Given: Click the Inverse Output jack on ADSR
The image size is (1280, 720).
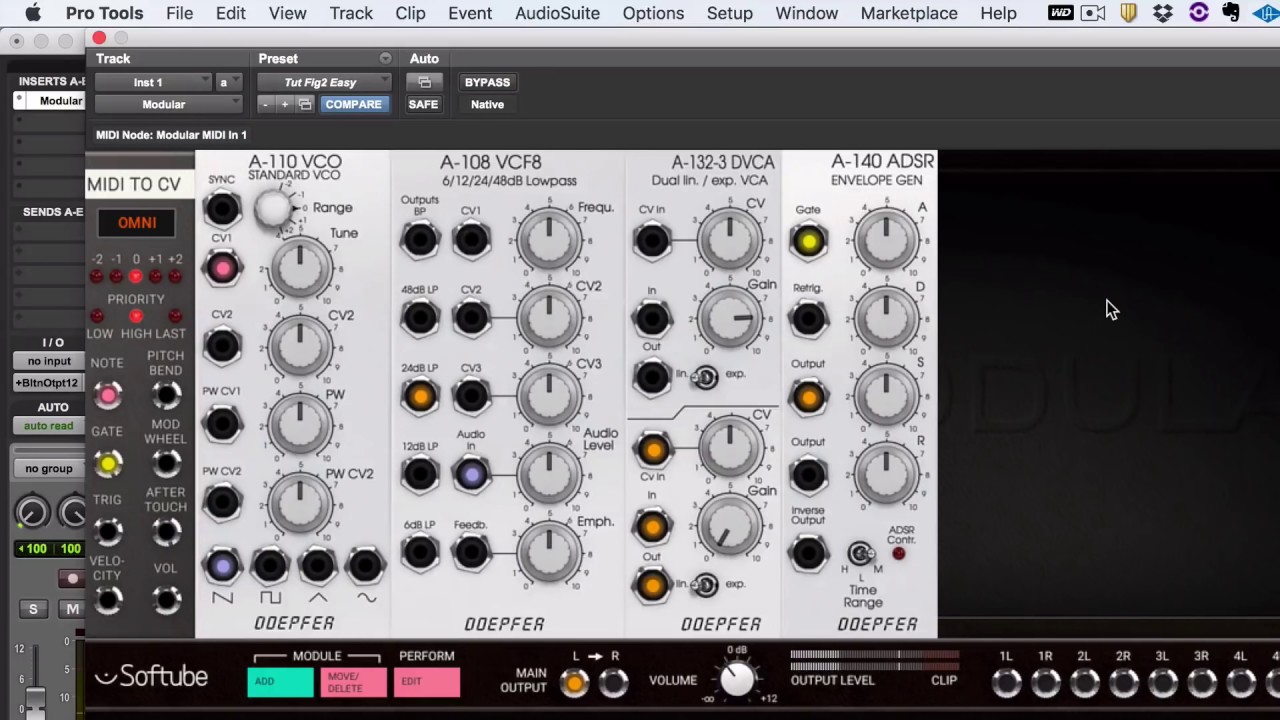Looking at the screenshot, I should pos(808,553).
